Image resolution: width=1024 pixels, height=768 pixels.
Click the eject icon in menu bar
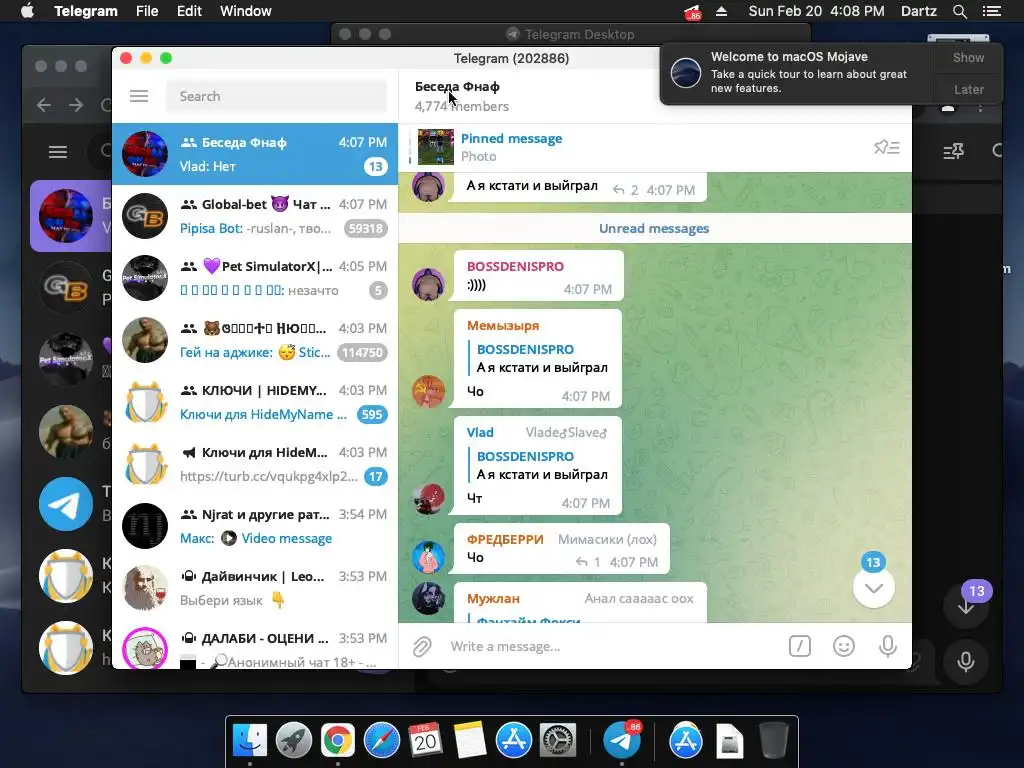(722, 11)
